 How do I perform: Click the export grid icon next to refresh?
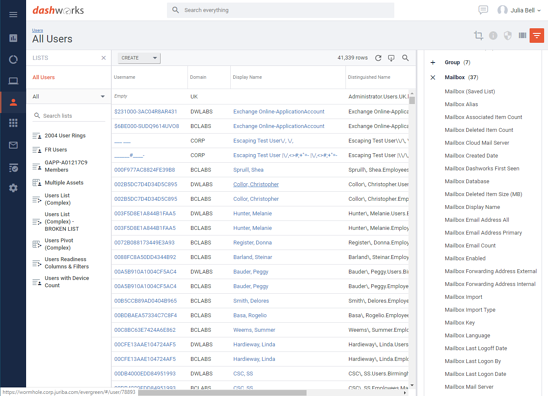(x=391, y=58)
